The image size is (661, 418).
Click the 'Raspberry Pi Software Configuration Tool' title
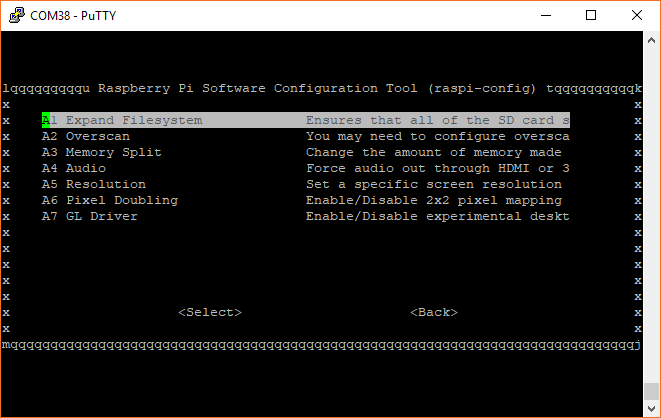258,88
